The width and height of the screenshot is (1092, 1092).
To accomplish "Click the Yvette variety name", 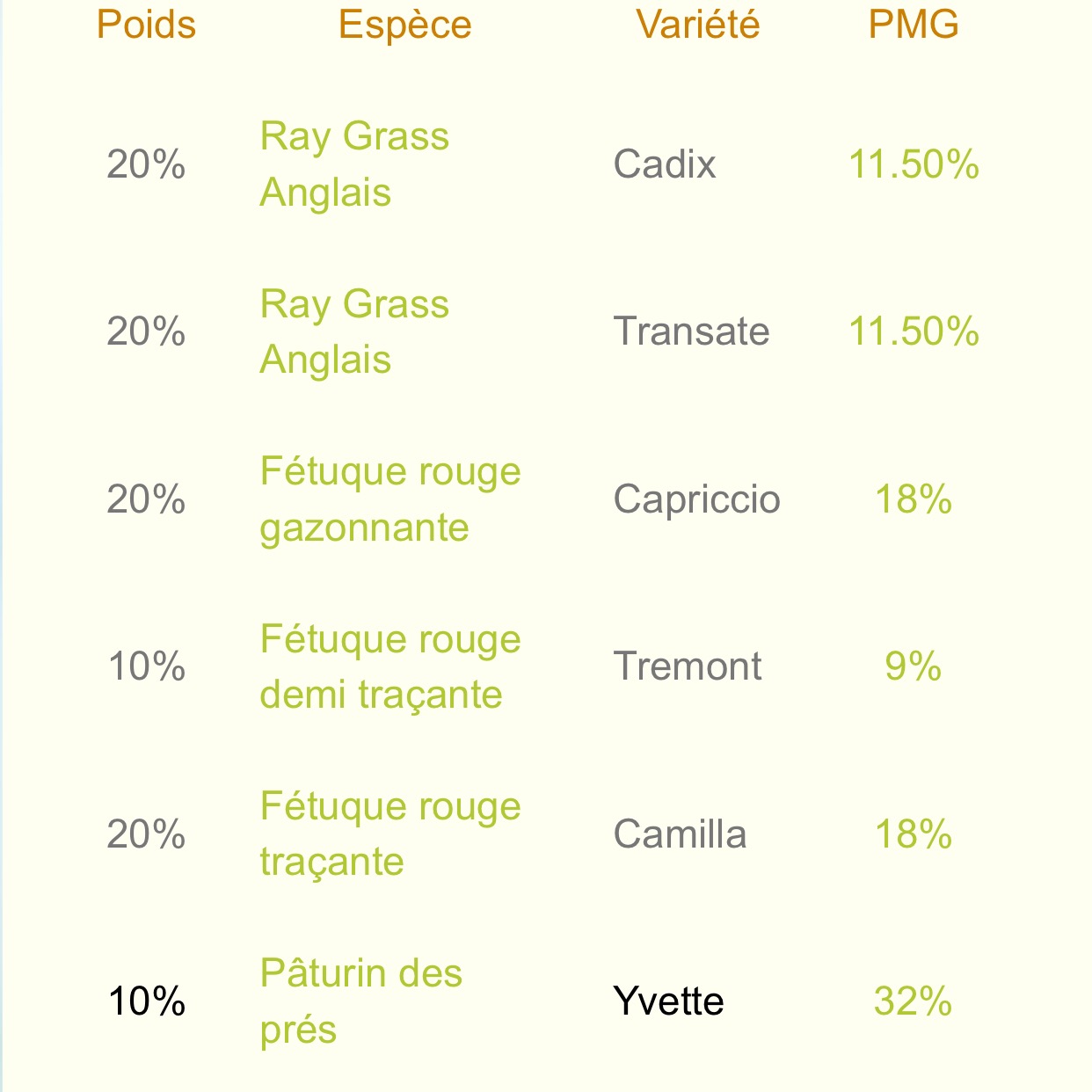I will pos(668,1001).
